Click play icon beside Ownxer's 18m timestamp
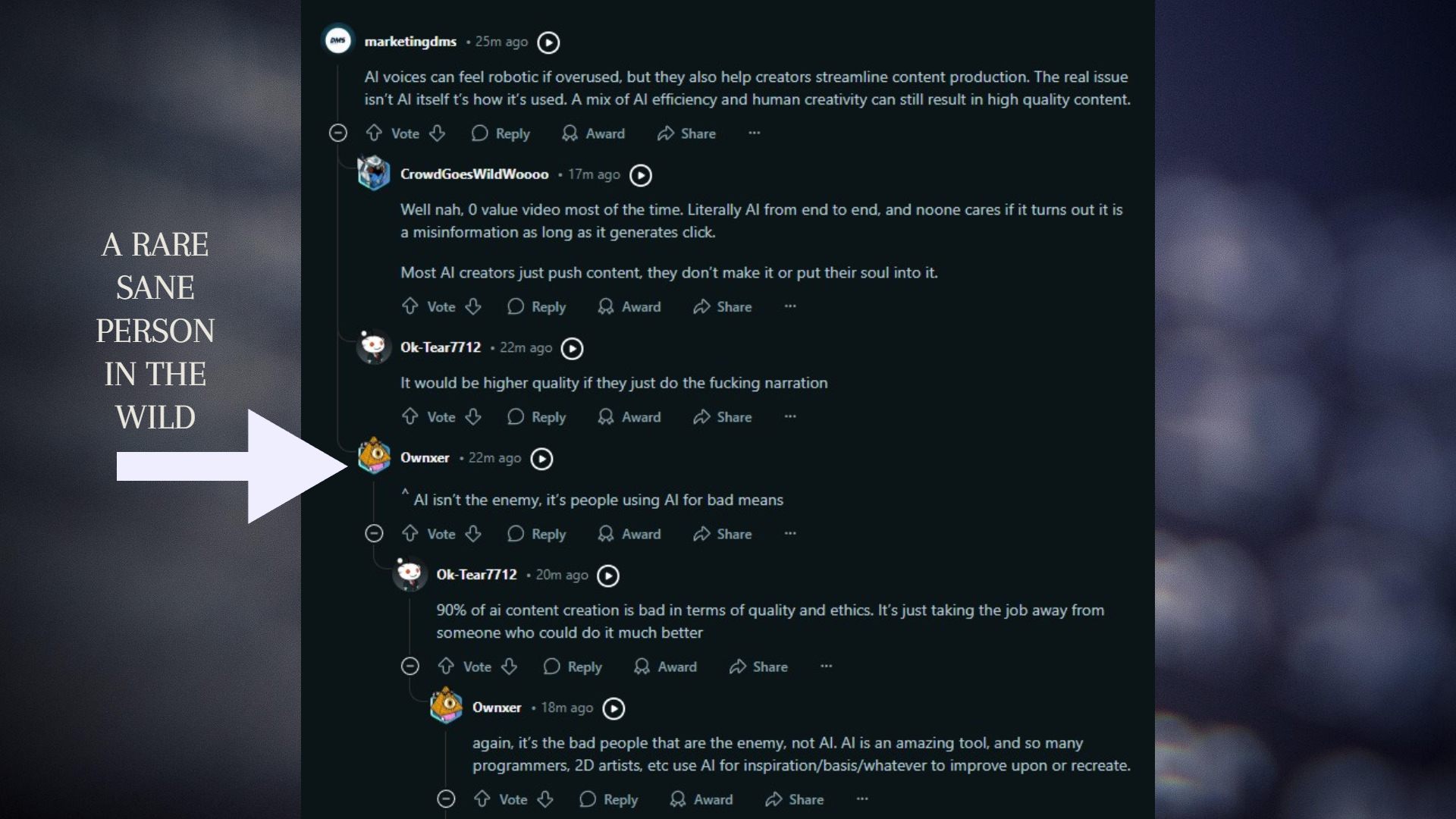The width and height of the screenshot is (1456, 819). (613, 708)
